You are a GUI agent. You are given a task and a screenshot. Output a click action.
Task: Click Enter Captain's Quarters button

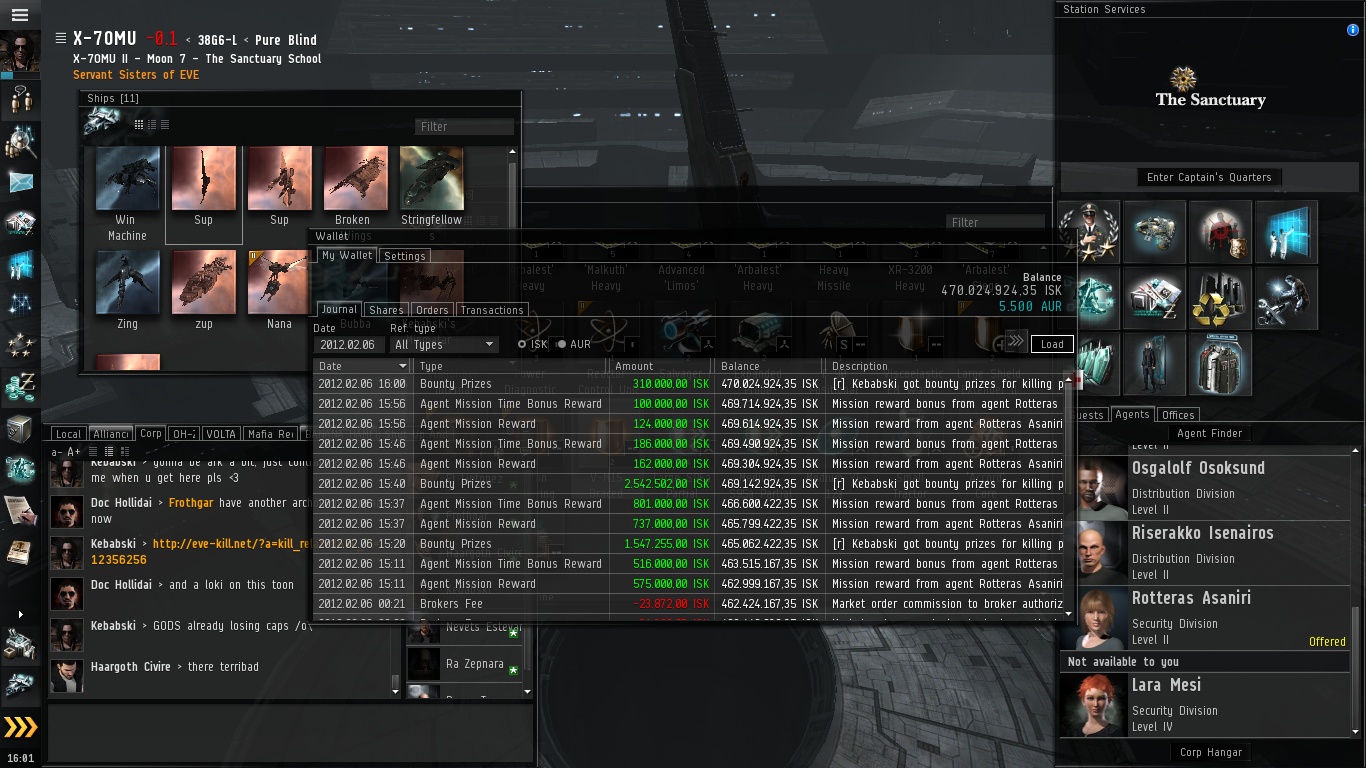pos(1209,177)
